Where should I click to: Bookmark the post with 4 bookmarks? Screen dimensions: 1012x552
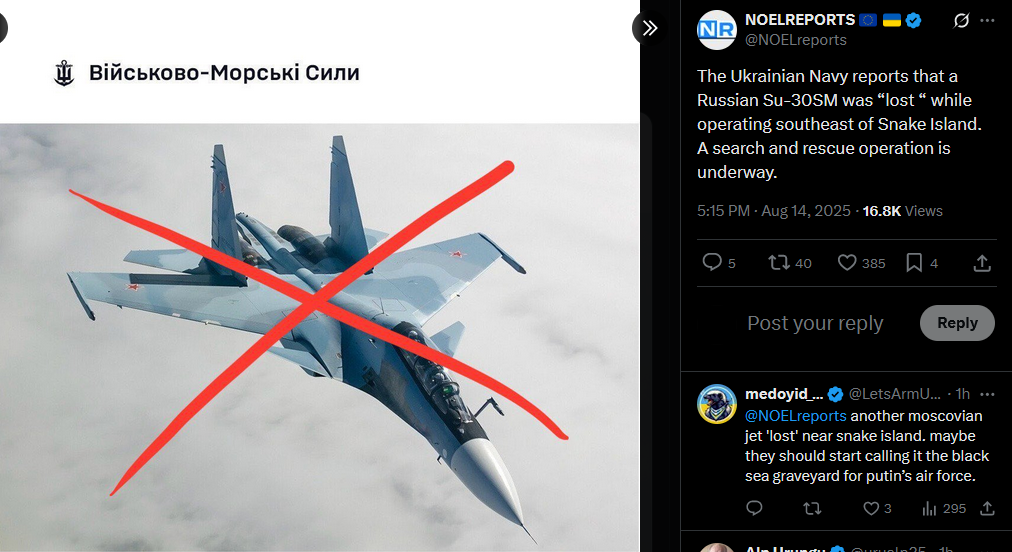click(922, 263)
